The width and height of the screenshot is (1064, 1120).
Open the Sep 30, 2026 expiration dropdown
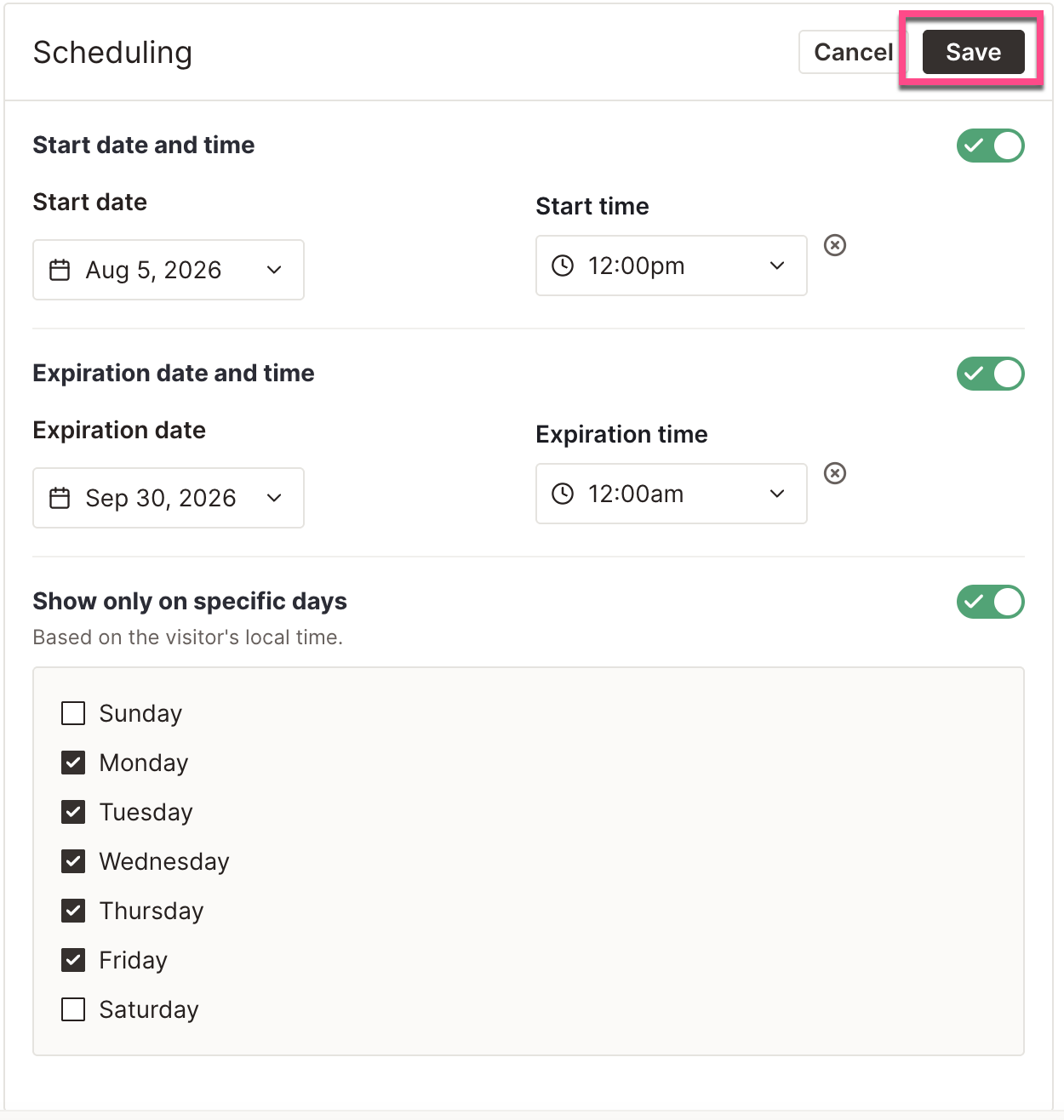(169, 498)
